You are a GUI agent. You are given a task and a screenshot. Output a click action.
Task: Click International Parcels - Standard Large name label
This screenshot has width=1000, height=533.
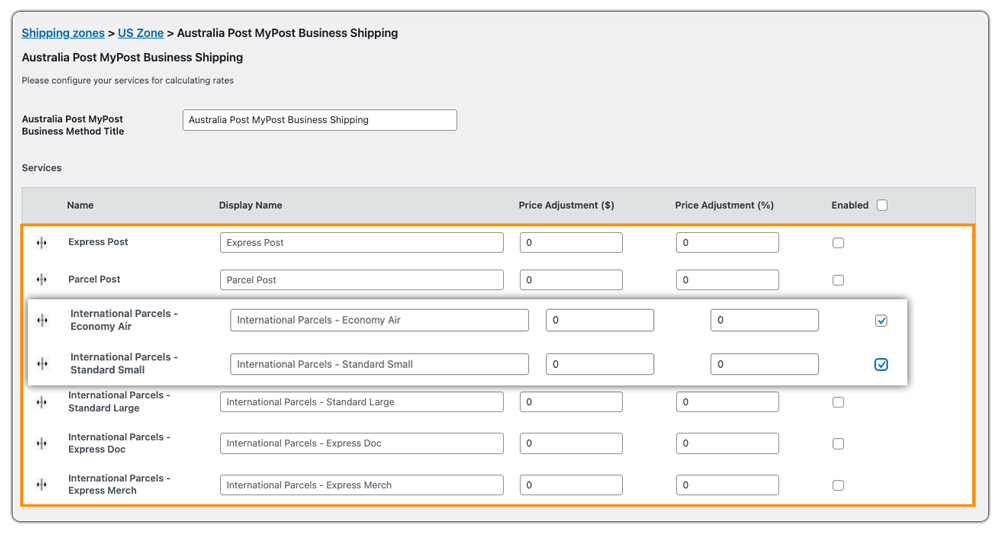pyautogui.click(x=119, y=402)
